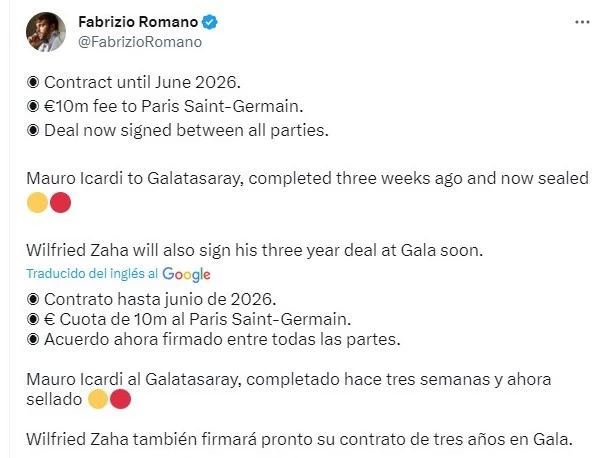
Task: Click the bullet before "Contract until June 2026"
Action: click(33, 81)
